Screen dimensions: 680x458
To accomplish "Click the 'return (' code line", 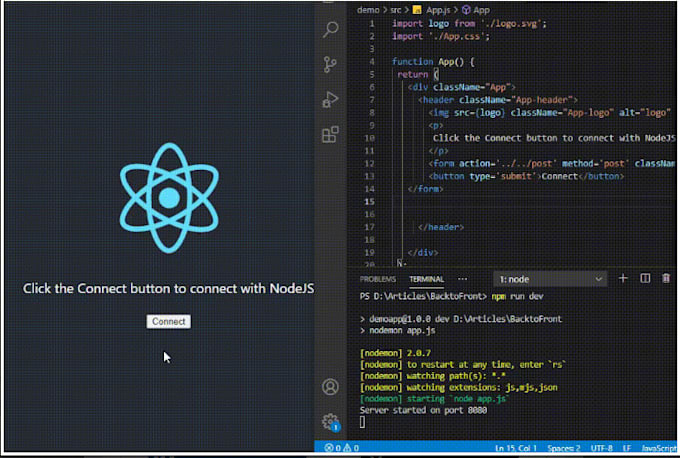I will click(418, 75).
